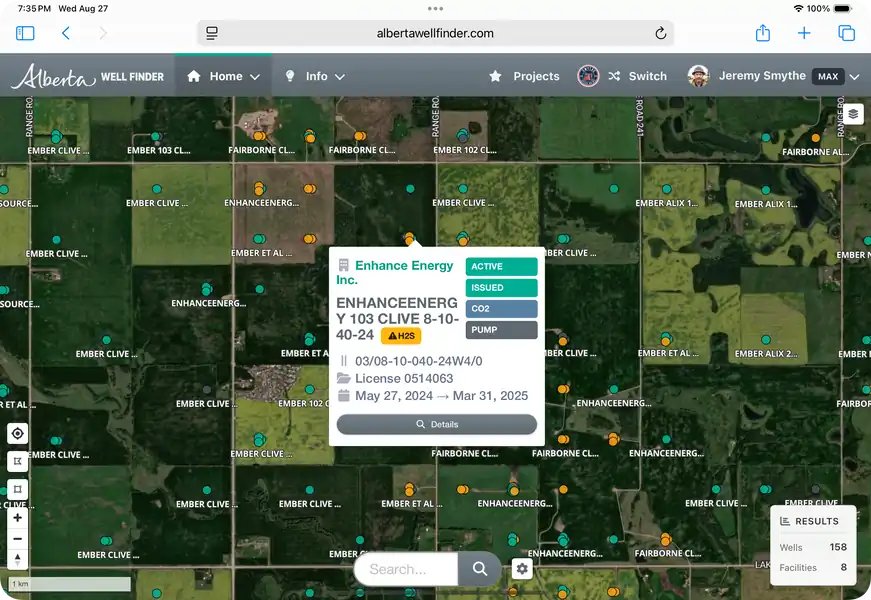Viewport: 871px width, 600px height.
Task: Go back to the previous page
Action: click(x=66, y=33)
